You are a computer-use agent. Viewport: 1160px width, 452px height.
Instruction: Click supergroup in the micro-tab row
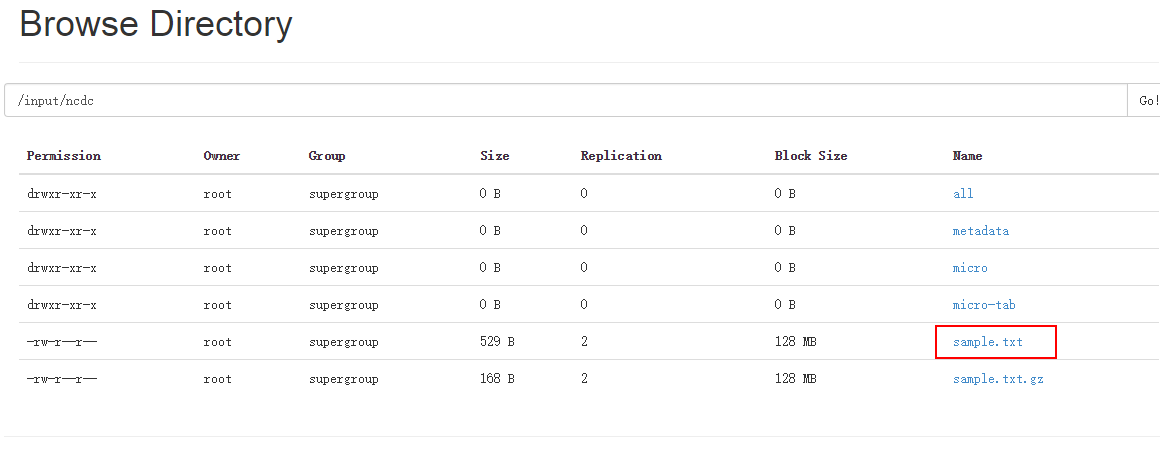coord(343,305)
